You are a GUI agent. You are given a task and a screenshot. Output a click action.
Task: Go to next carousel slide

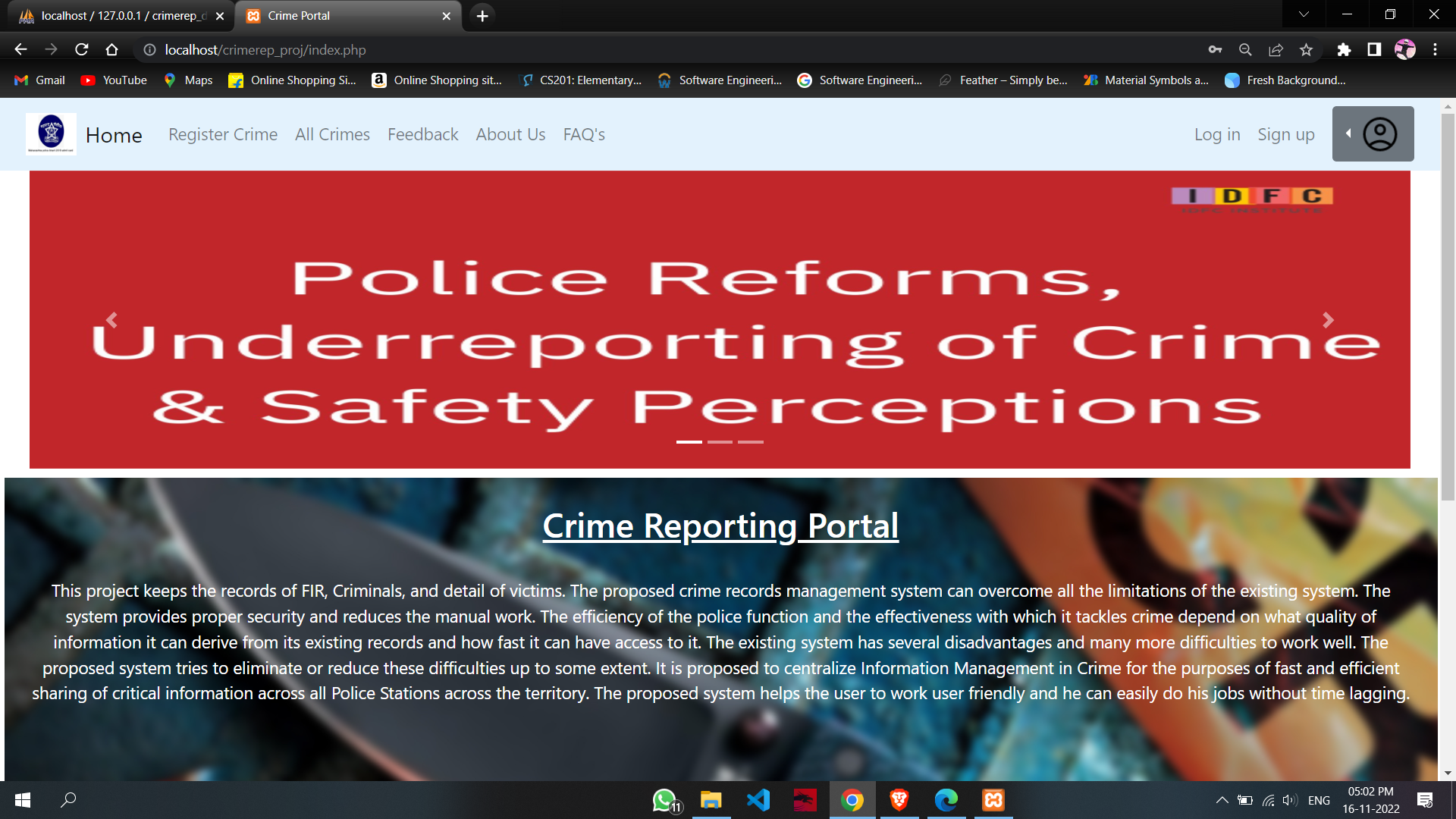click(x=1328, y=320)
